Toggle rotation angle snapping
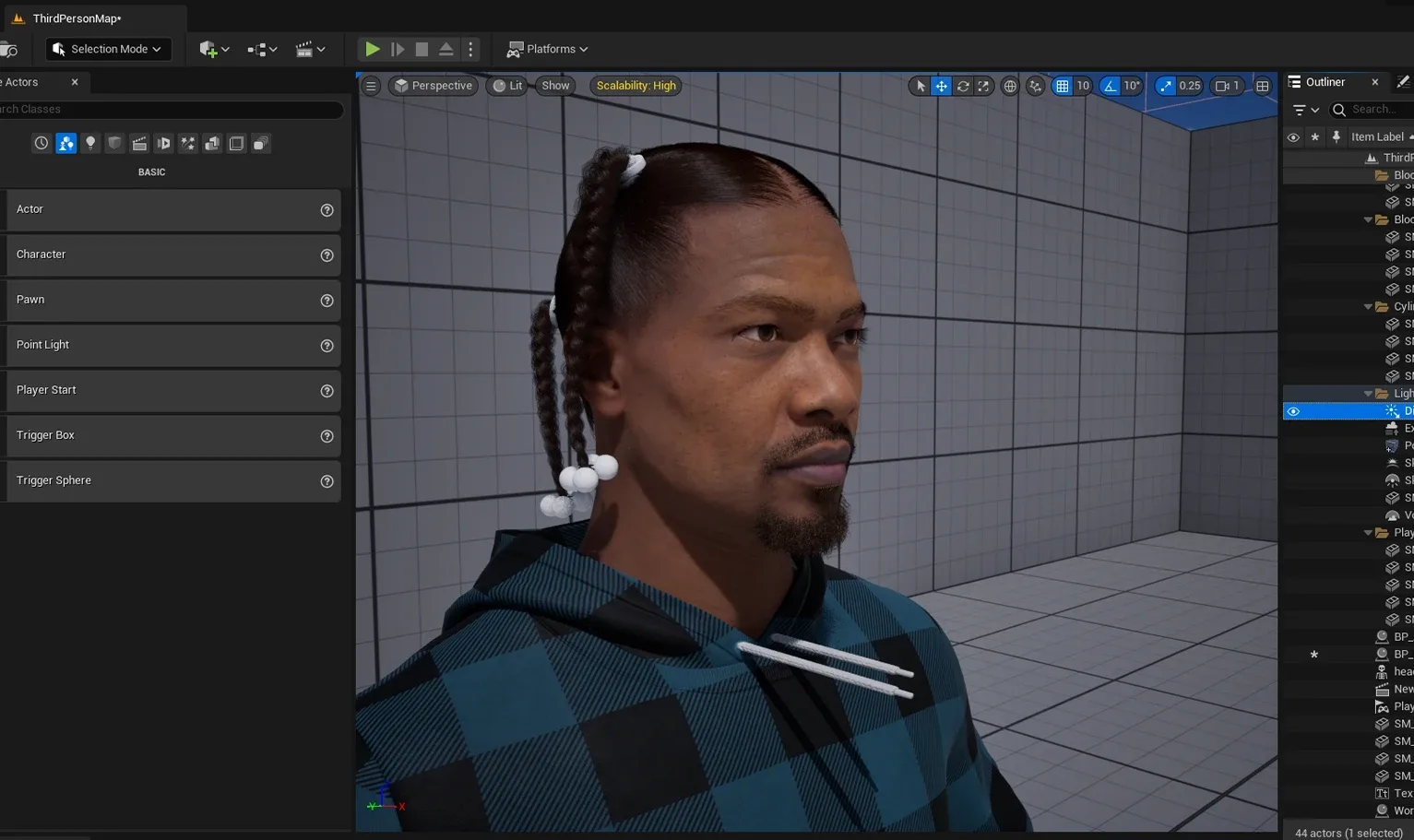The width and height of the screenshot is (1414, 840). point(1111,86)
